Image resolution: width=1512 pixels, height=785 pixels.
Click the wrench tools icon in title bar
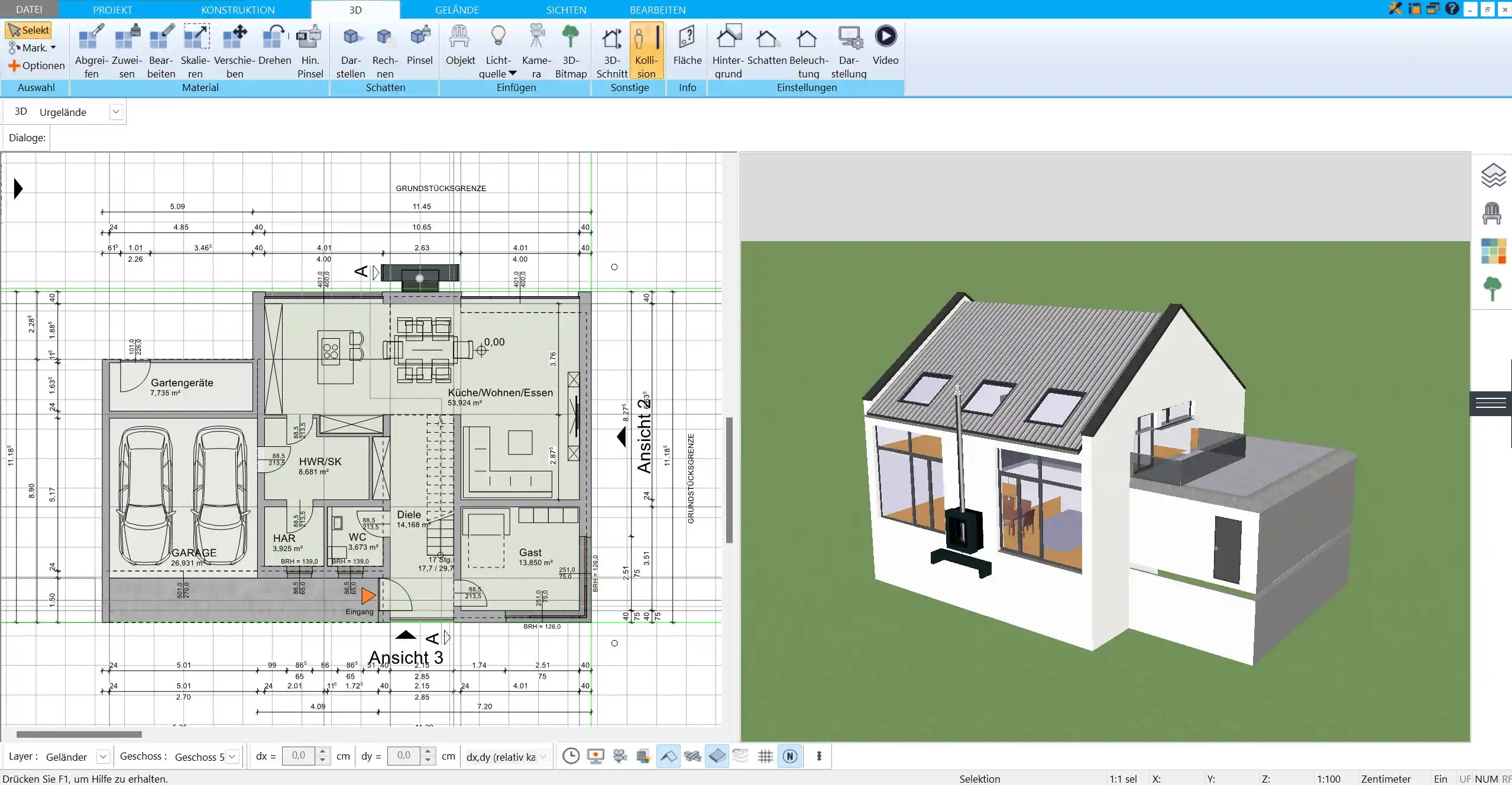[x=1396, y=9]
